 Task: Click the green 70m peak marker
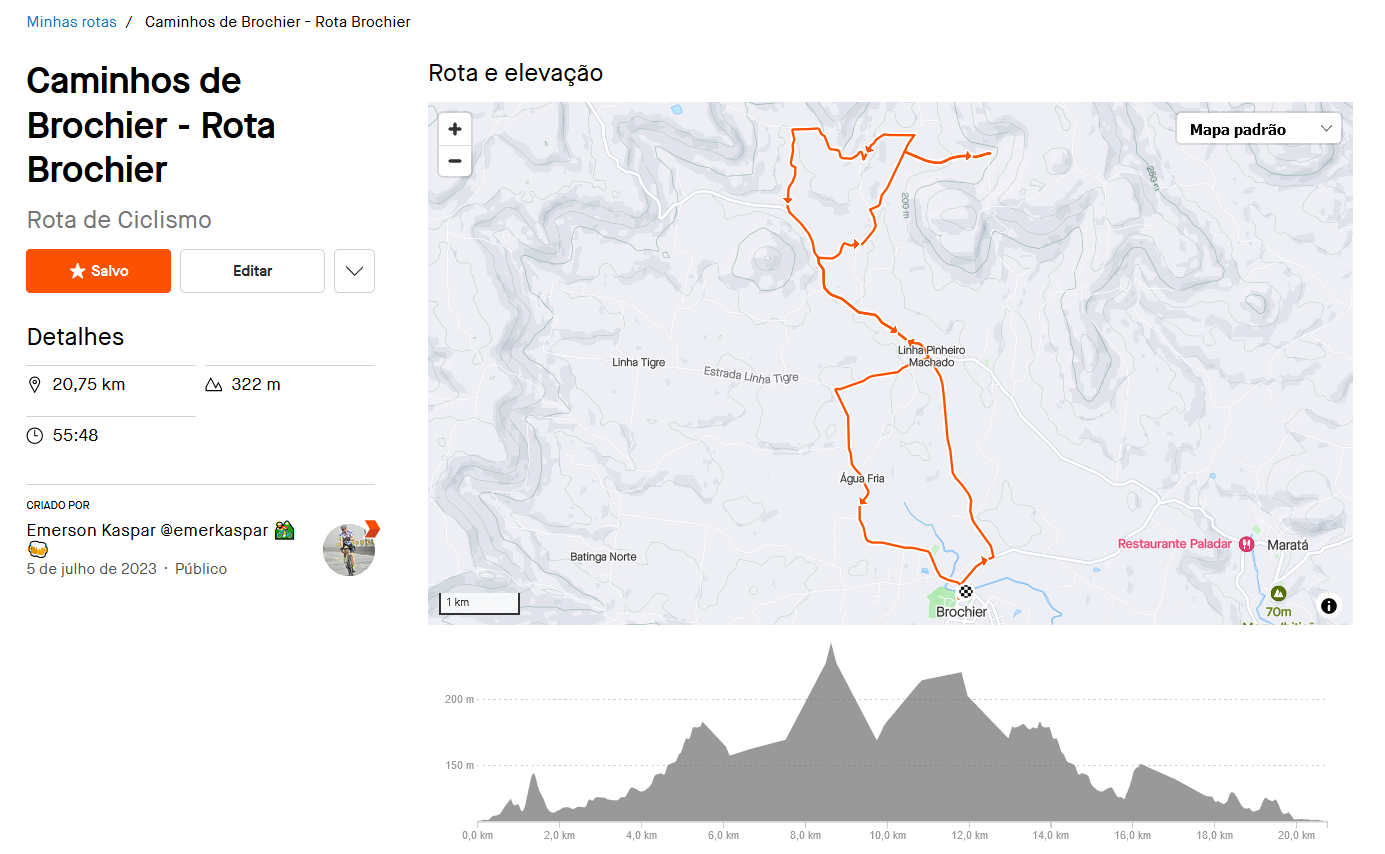[1278, 593]
